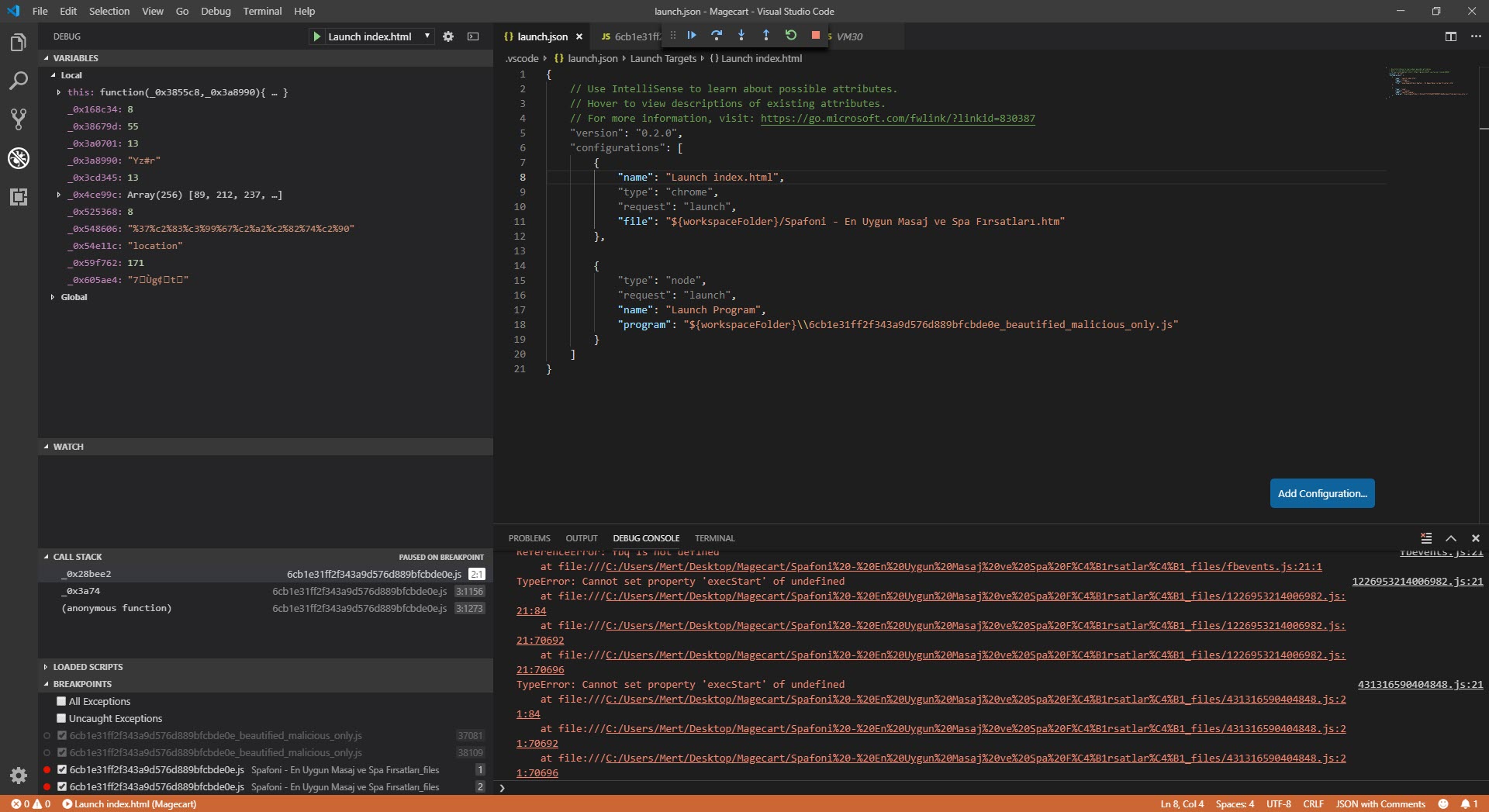Open the go.microsoft.com fwlink URL
This screenshot has width=1489, height=812.
click(897, 119)
